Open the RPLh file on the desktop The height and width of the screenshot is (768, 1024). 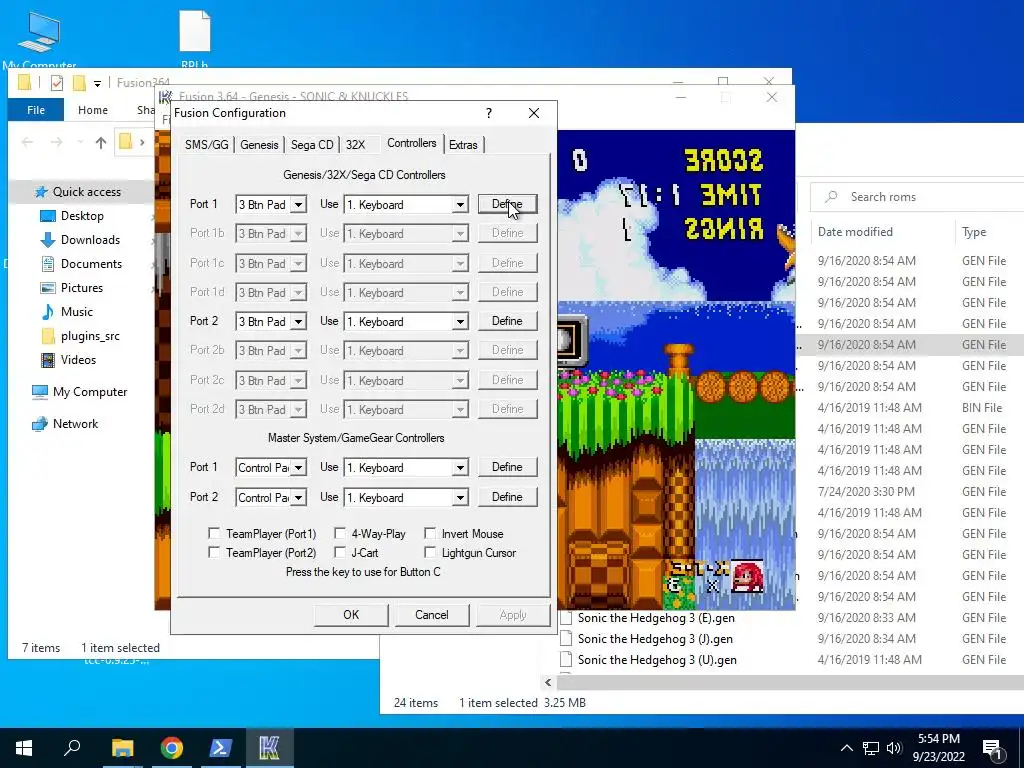coord(195,38)
